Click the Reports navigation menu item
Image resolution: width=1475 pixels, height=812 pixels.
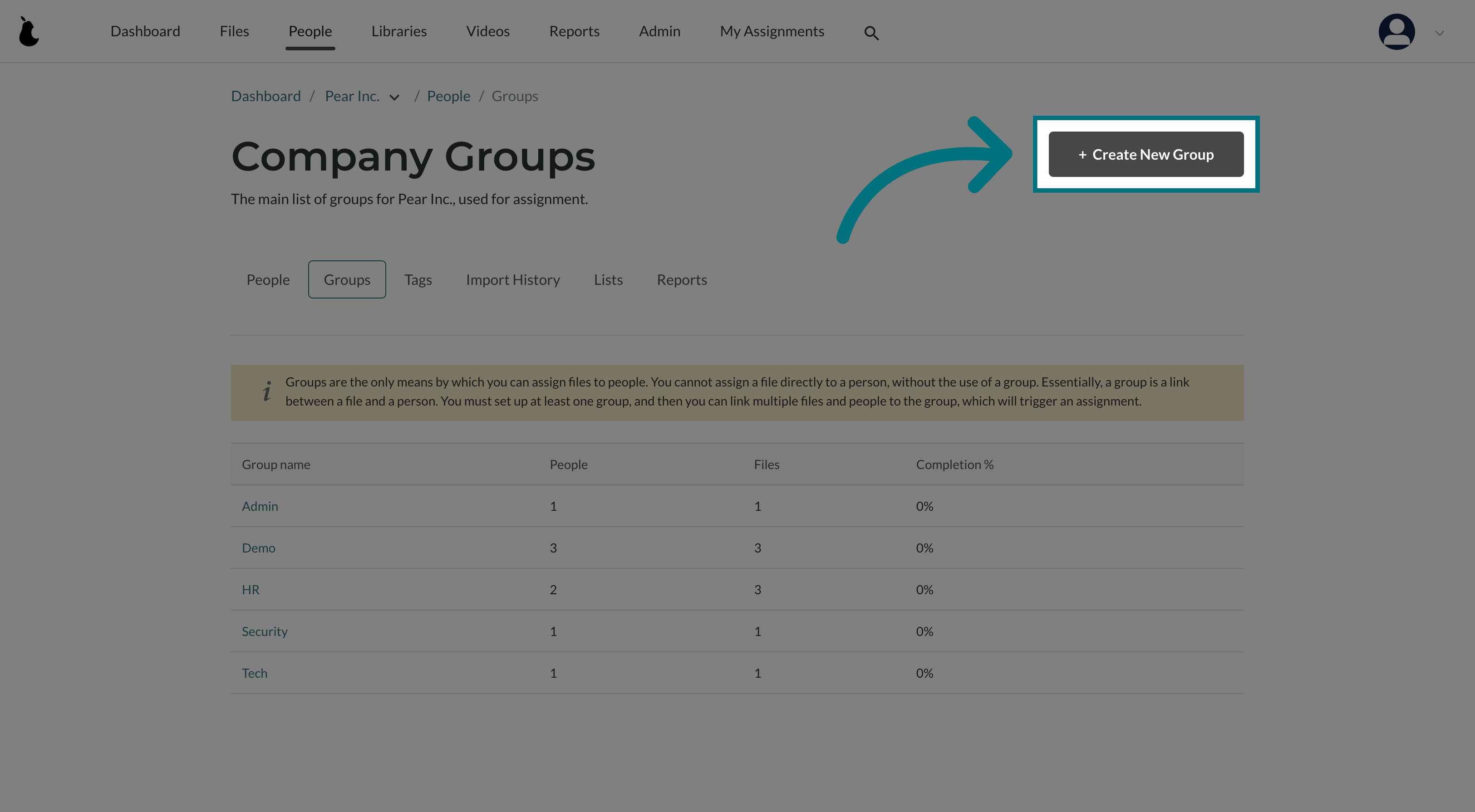click(574, 31)
